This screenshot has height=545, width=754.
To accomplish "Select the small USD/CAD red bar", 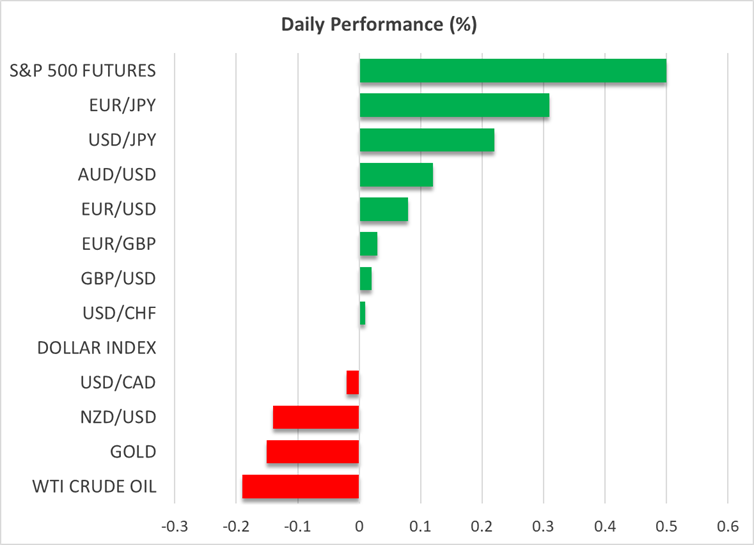I will pyautogui.click(x=353, y=382).
